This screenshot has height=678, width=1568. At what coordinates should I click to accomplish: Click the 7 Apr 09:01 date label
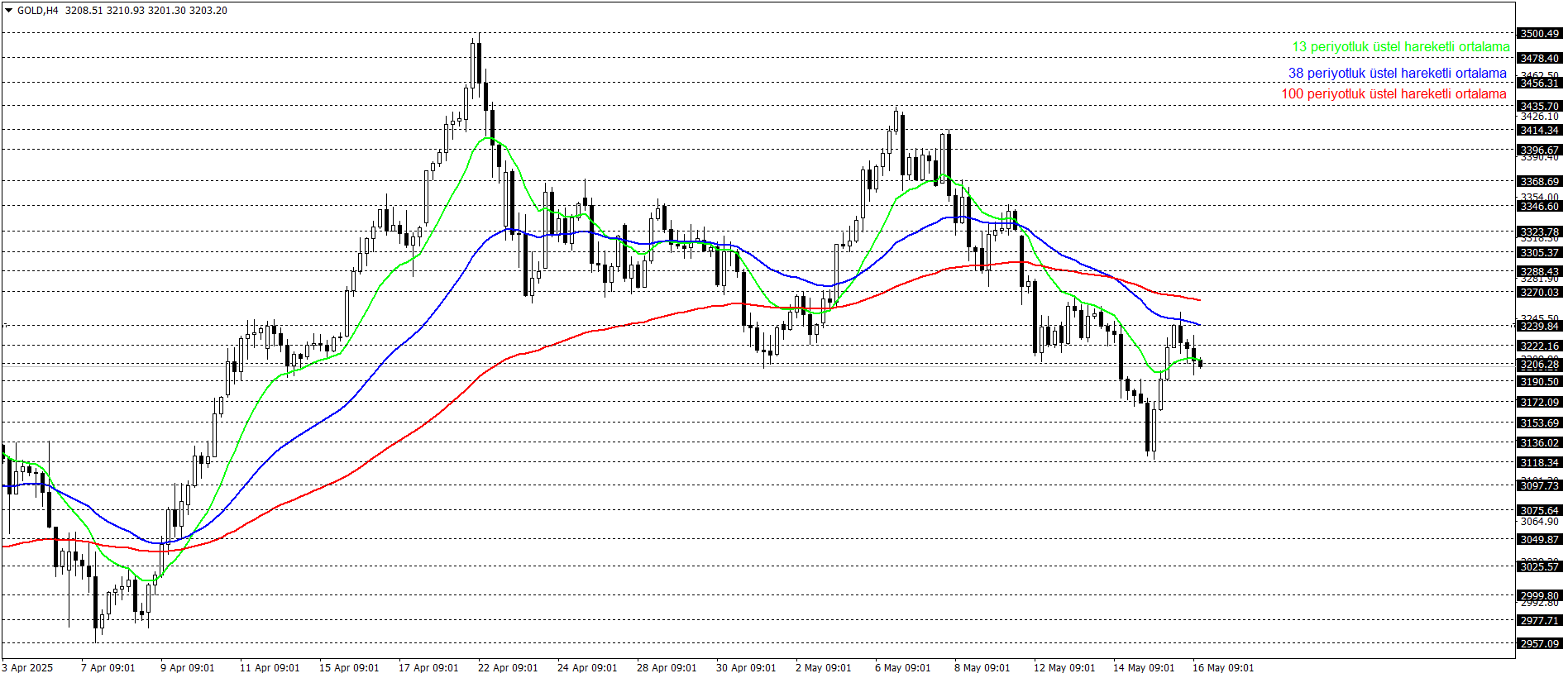tap(108, 668)
